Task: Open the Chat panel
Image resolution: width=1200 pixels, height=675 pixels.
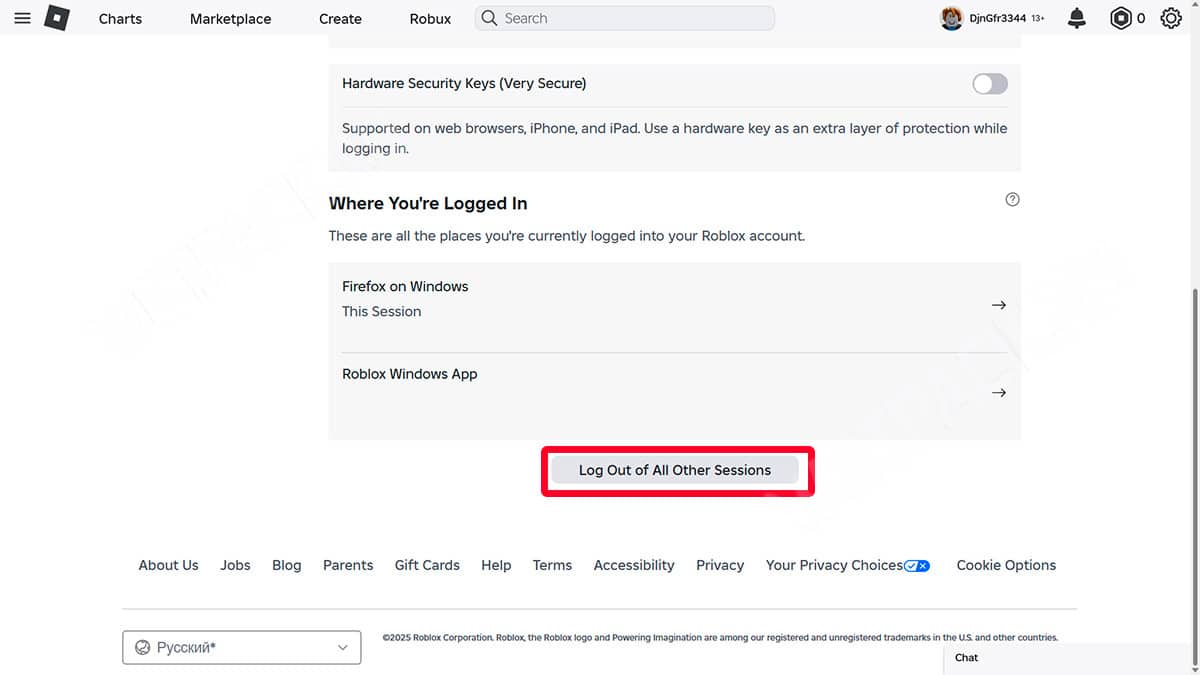Action: [1071, 658]
